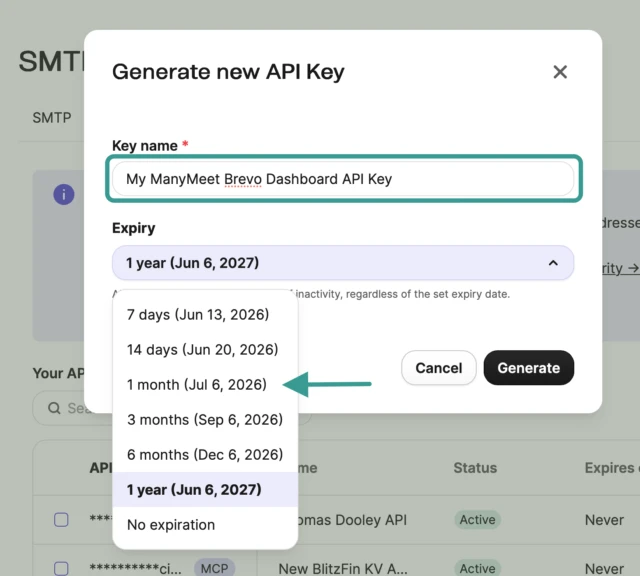Select 1 year (Jun 6, 2027) option in list

[x=205, y=489]
